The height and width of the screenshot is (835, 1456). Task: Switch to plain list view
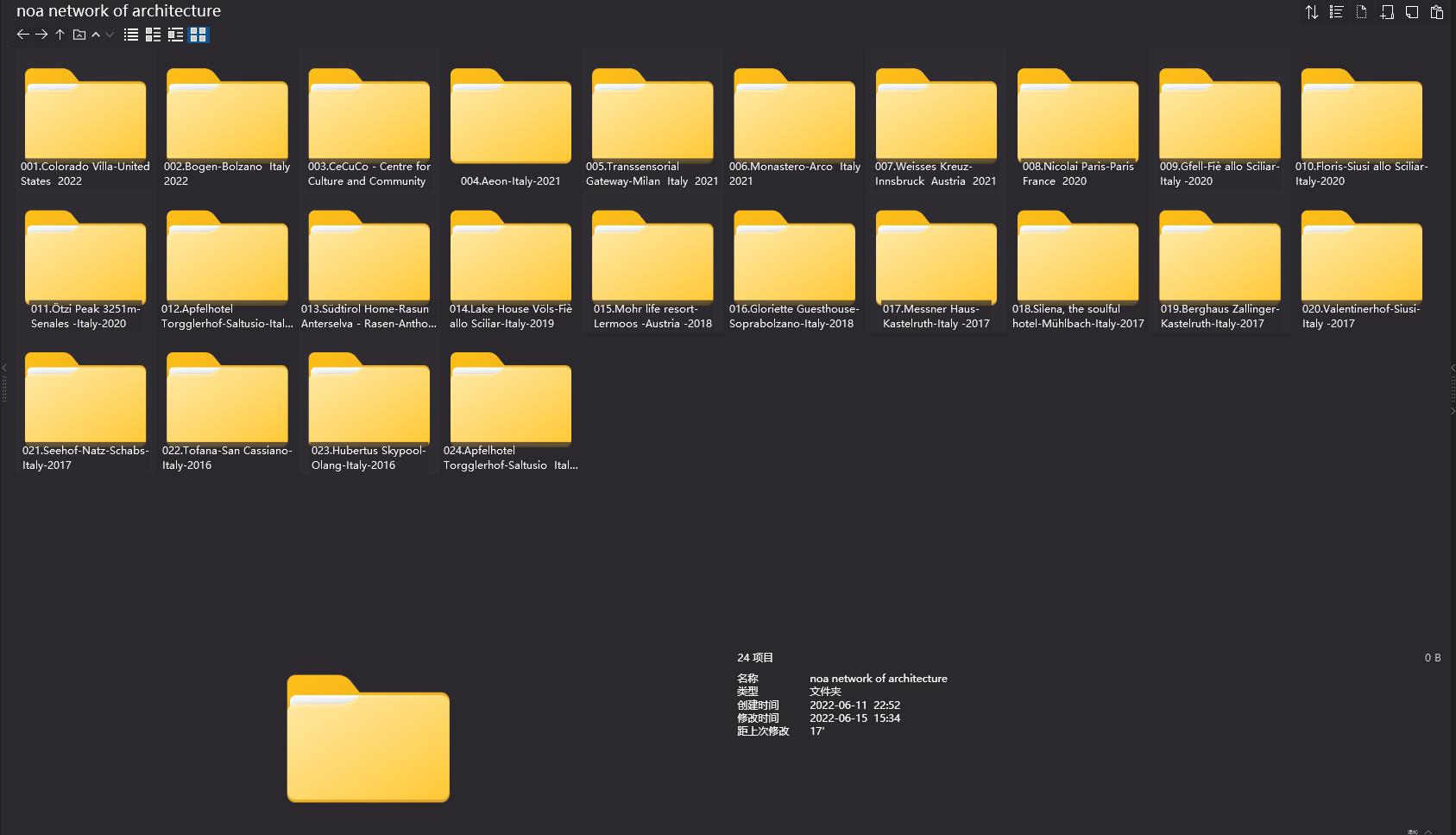131,35
